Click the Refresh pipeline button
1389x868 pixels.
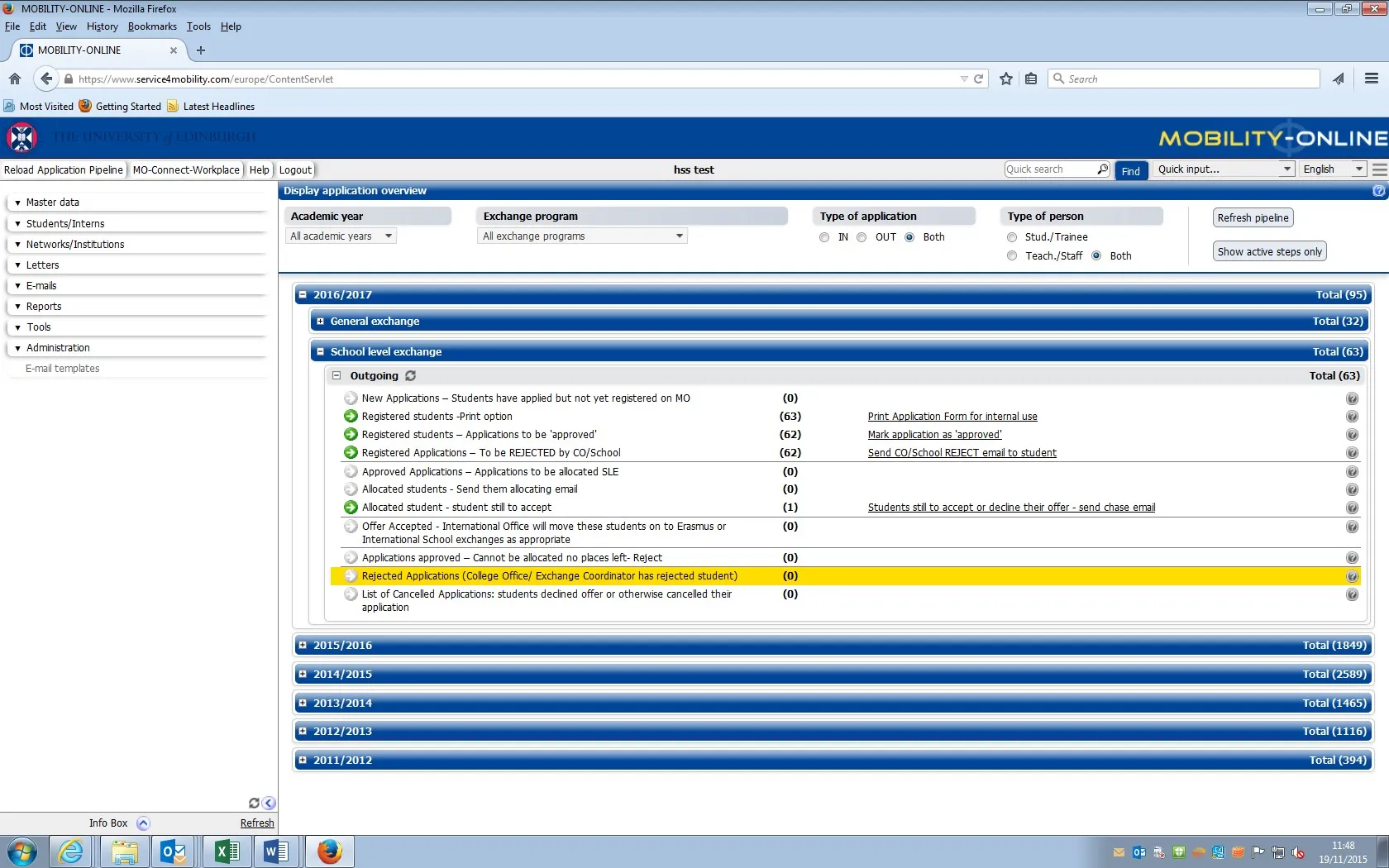coord(1252,217)
